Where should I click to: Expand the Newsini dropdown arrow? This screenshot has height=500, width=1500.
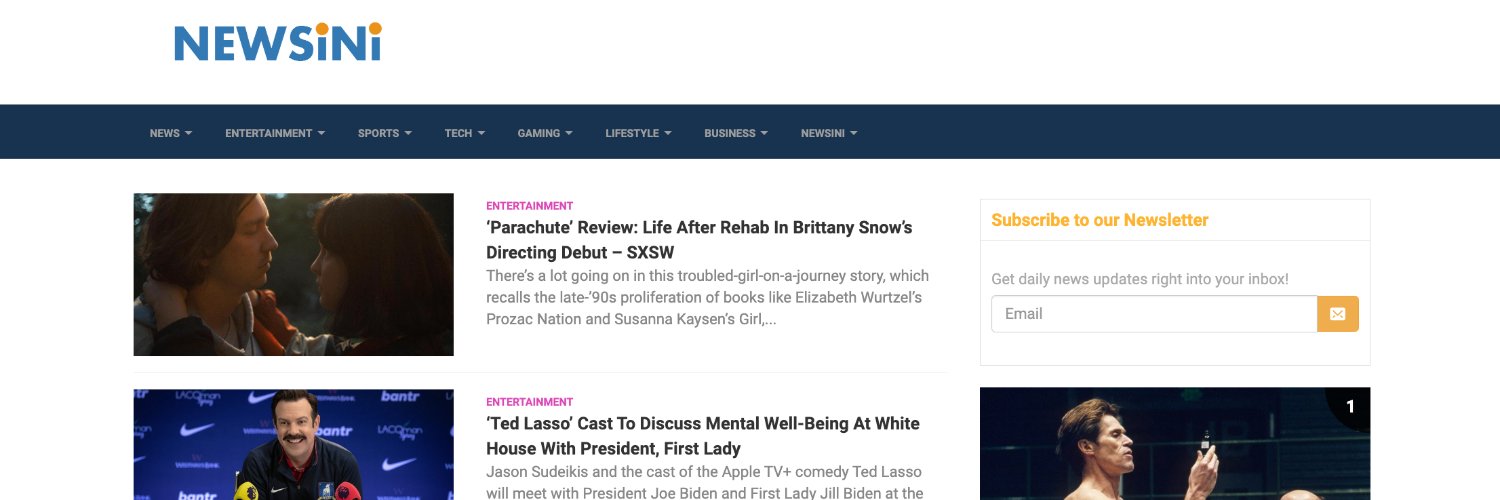pyautogui.click(x=854, y=133)
